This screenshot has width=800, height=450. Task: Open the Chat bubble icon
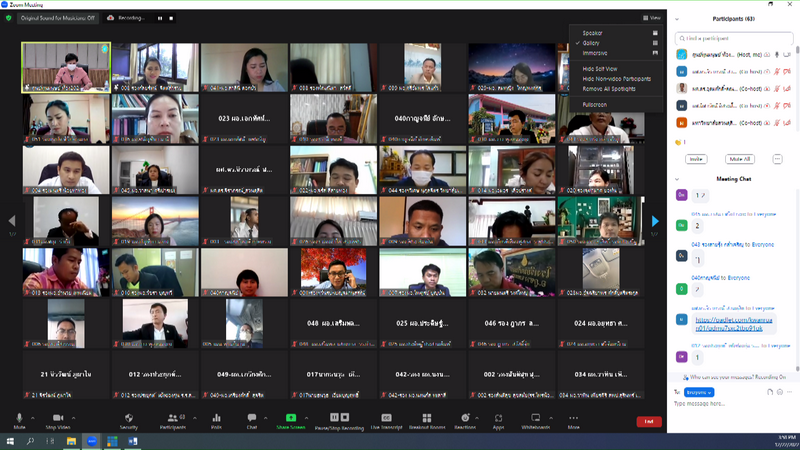coord(252,418)
